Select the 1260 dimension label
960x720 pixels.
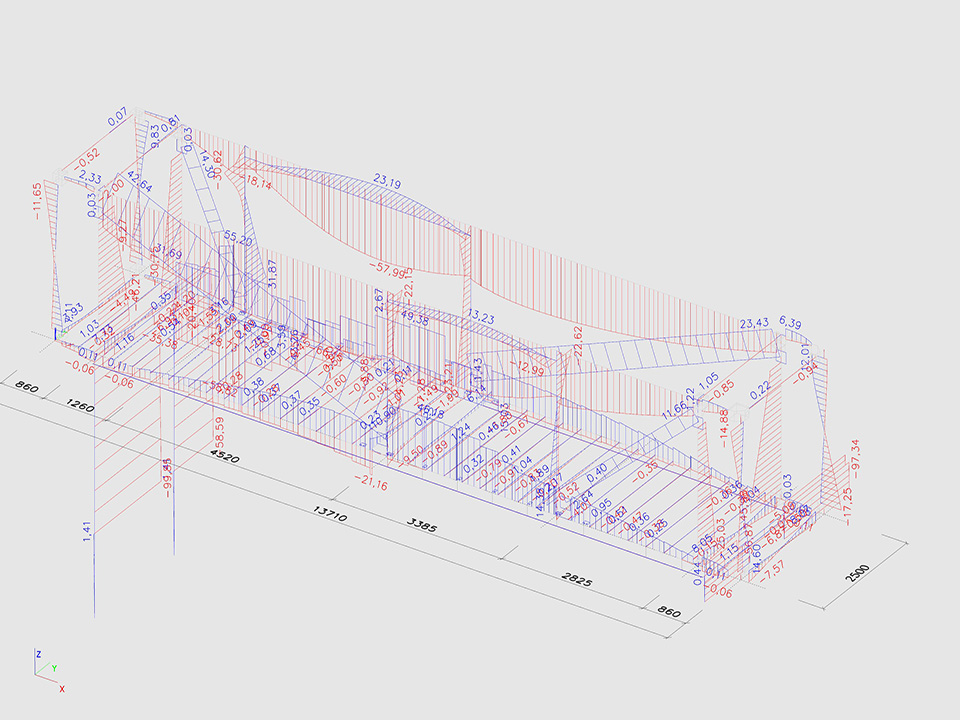point(84,409)
